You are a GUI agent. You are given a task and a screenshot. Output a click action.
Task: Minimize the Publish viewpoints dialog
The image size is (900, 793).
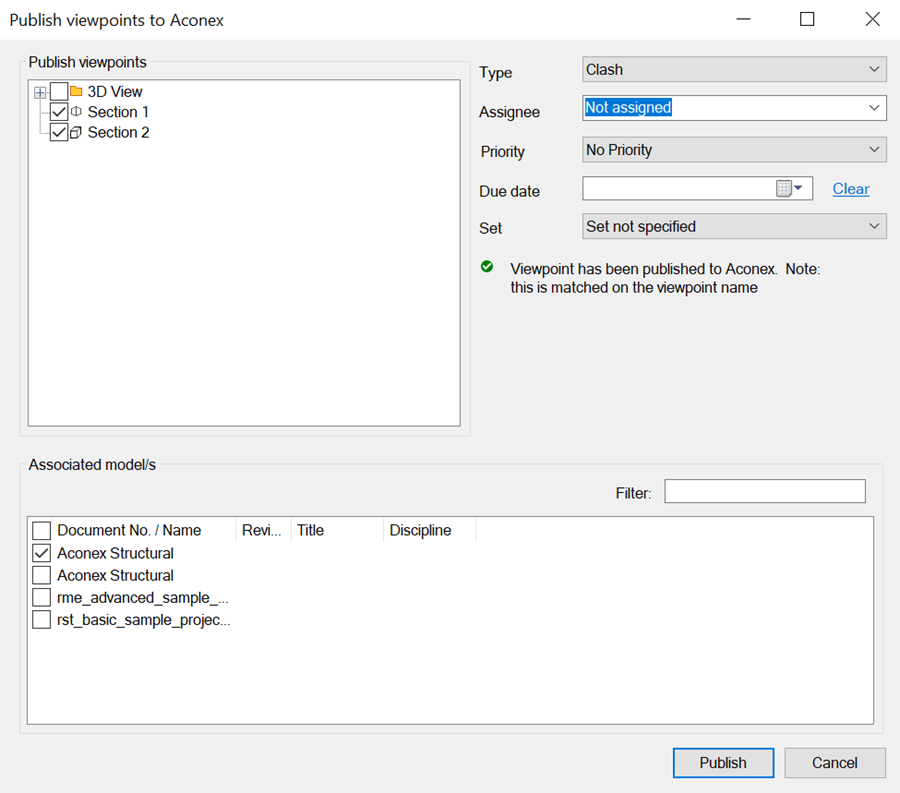[x=743, y=20]
